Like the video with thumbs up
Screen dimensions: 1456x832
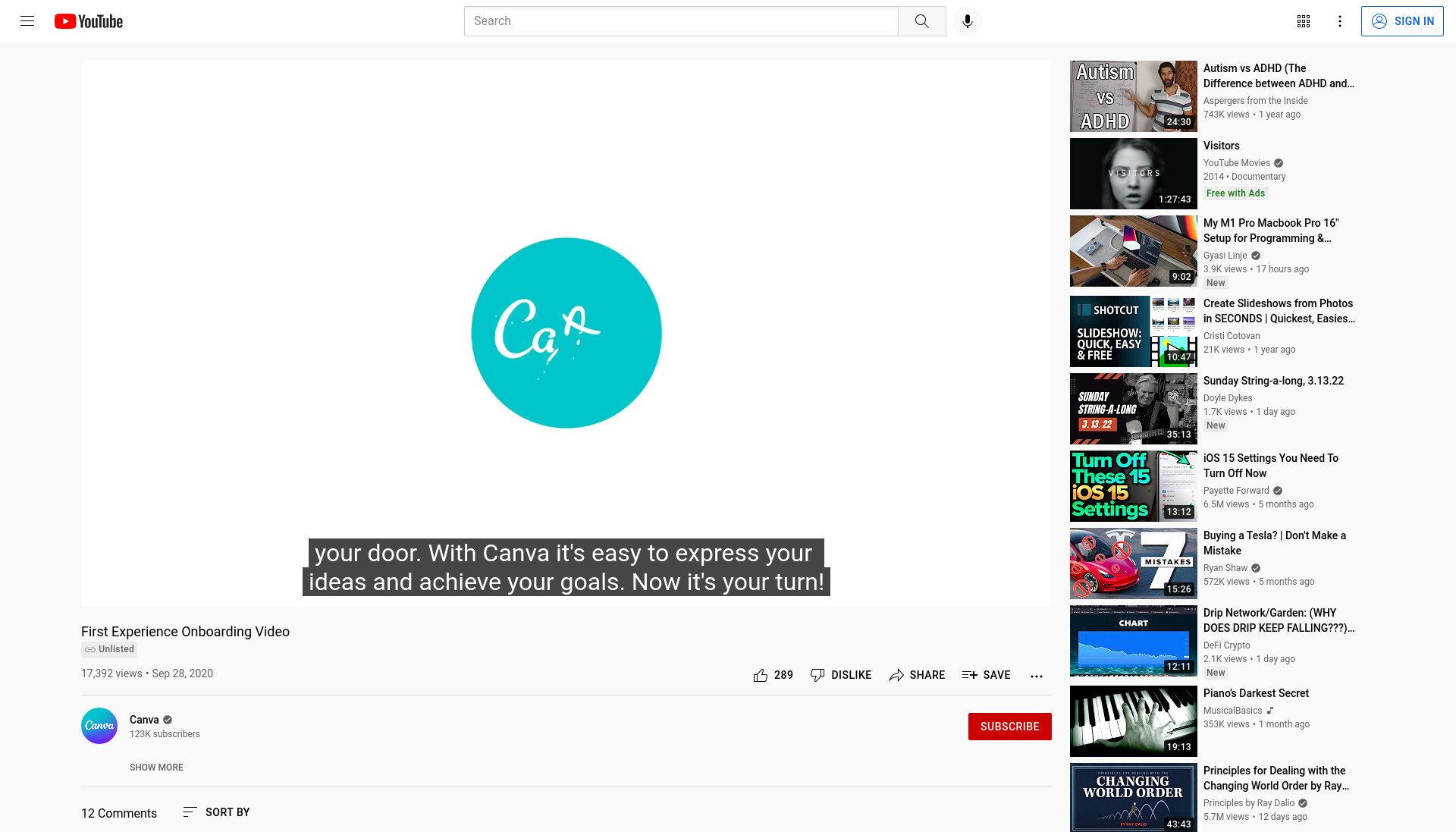point(773,675)
